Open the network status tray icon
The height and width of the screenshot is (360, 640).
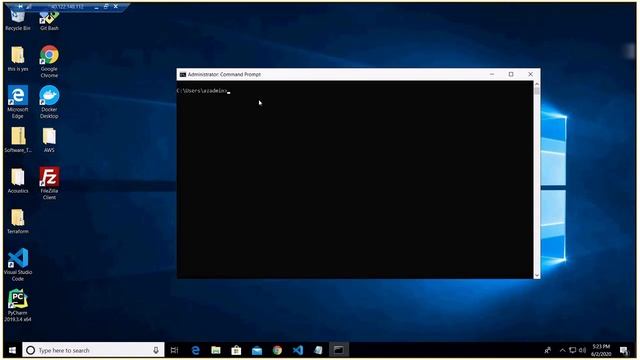pos(573,350)
